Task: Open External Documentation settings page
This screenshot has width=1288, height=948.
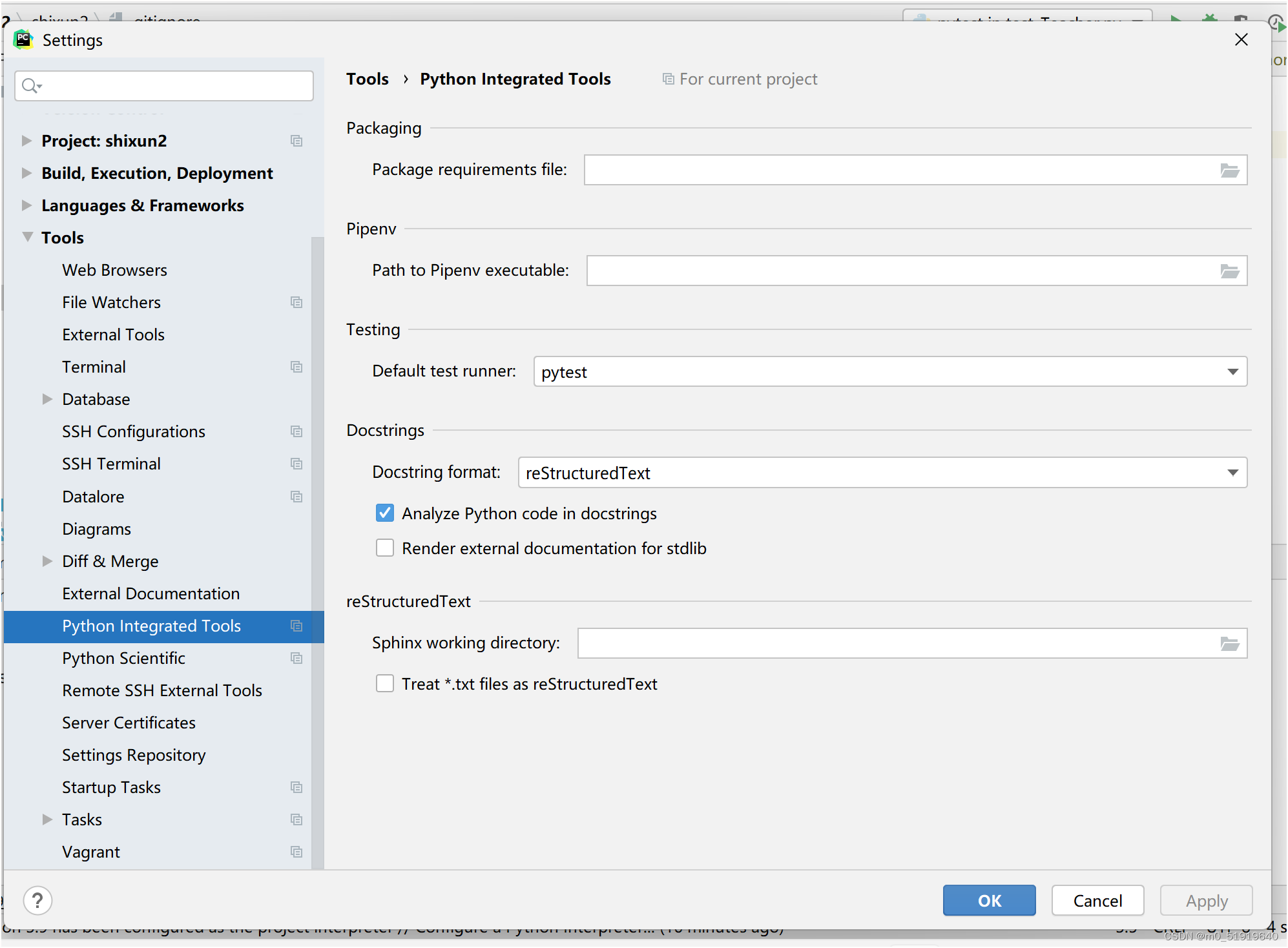Action: 151,593
